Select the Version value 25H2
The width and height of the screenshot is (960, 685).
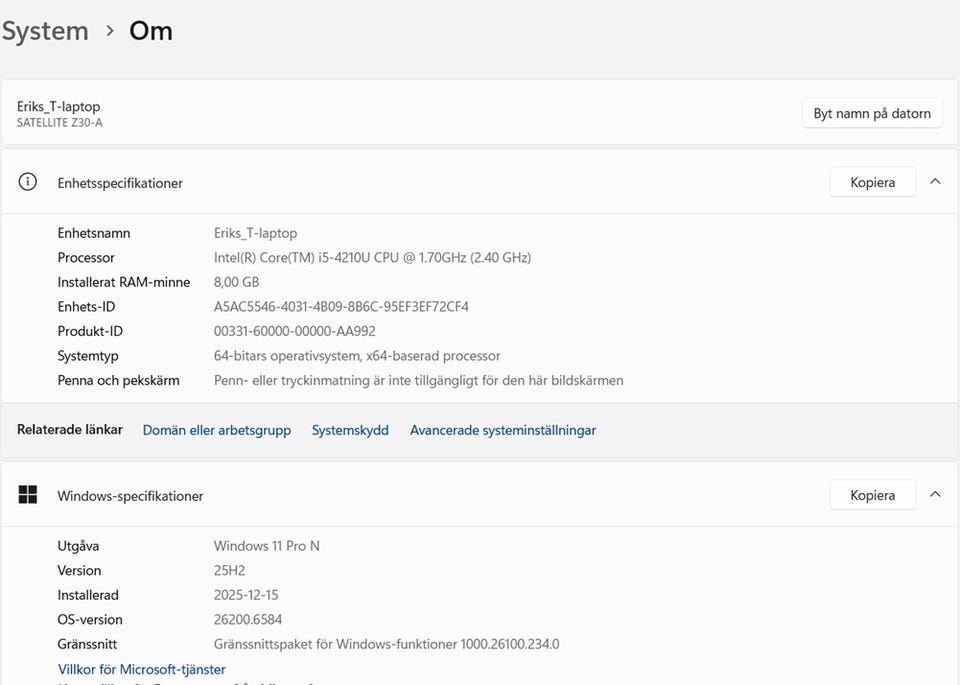(230, 571)
